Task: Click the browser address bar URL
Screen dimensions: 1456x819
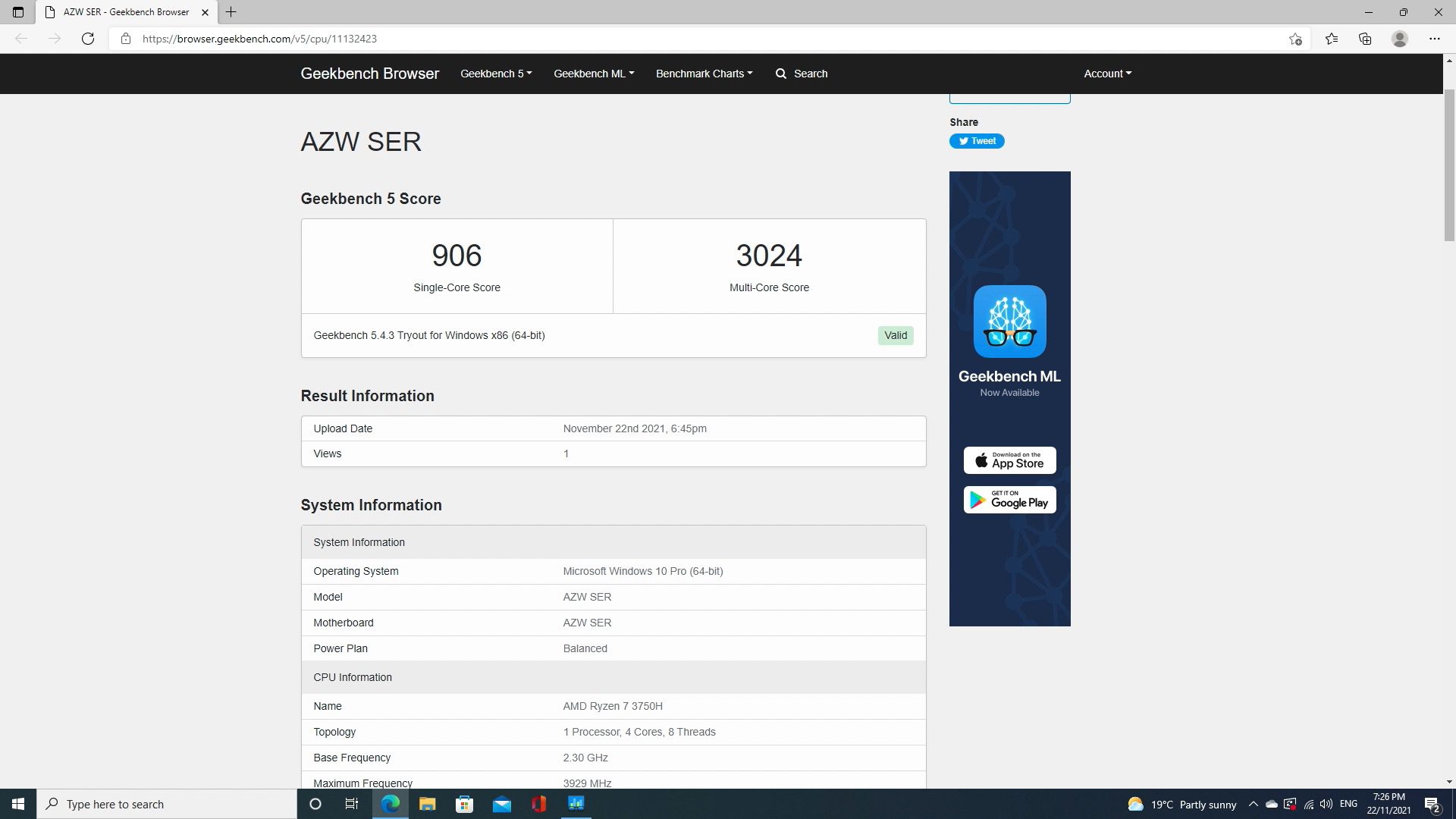Action: [x=259, y=39]
